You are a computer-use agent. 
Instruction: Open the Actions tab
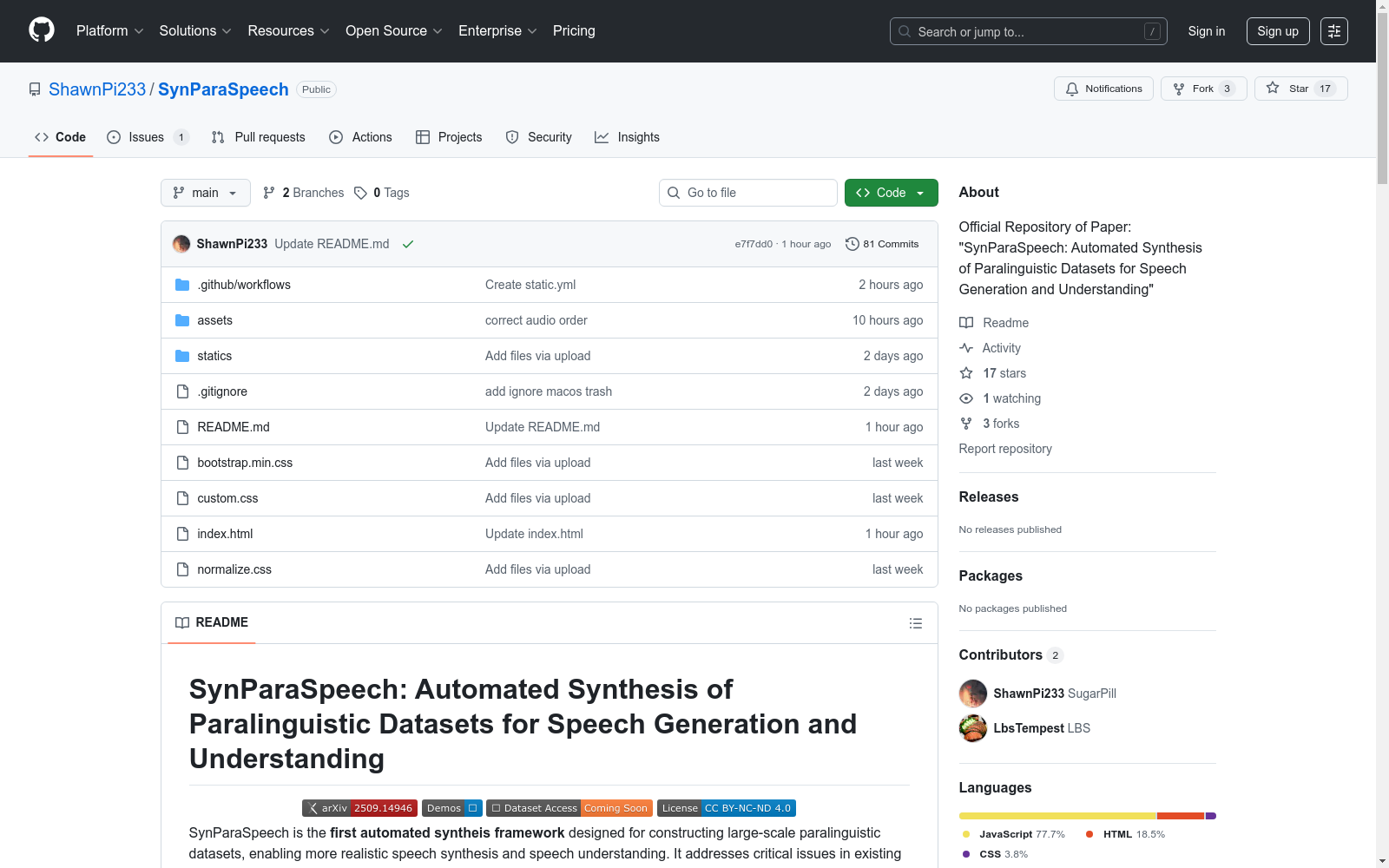[x=361, y=137]
